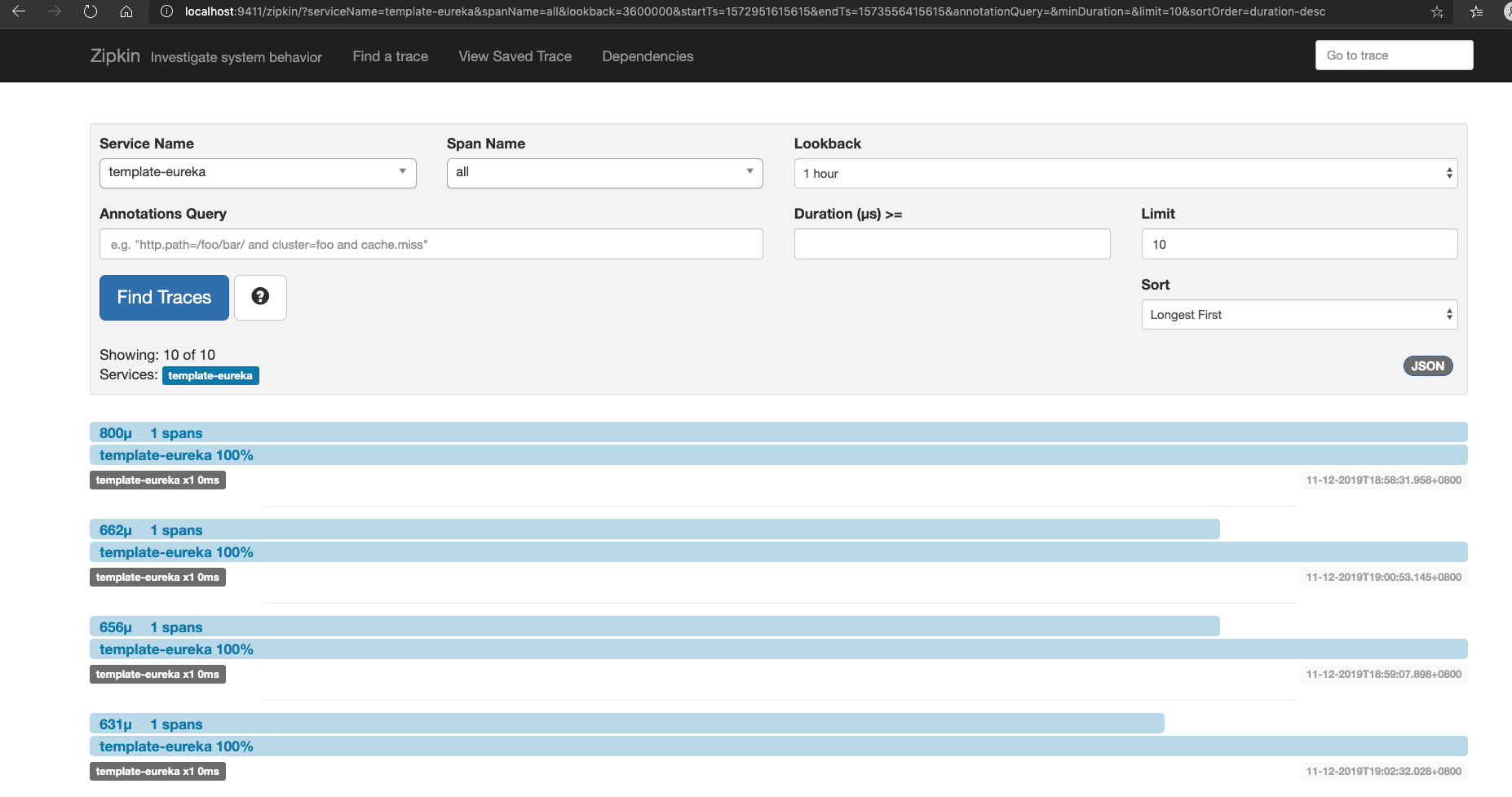Open the favorites list icon
The height and width of the screenshot is (797, 1512).
click(1477, 11)
